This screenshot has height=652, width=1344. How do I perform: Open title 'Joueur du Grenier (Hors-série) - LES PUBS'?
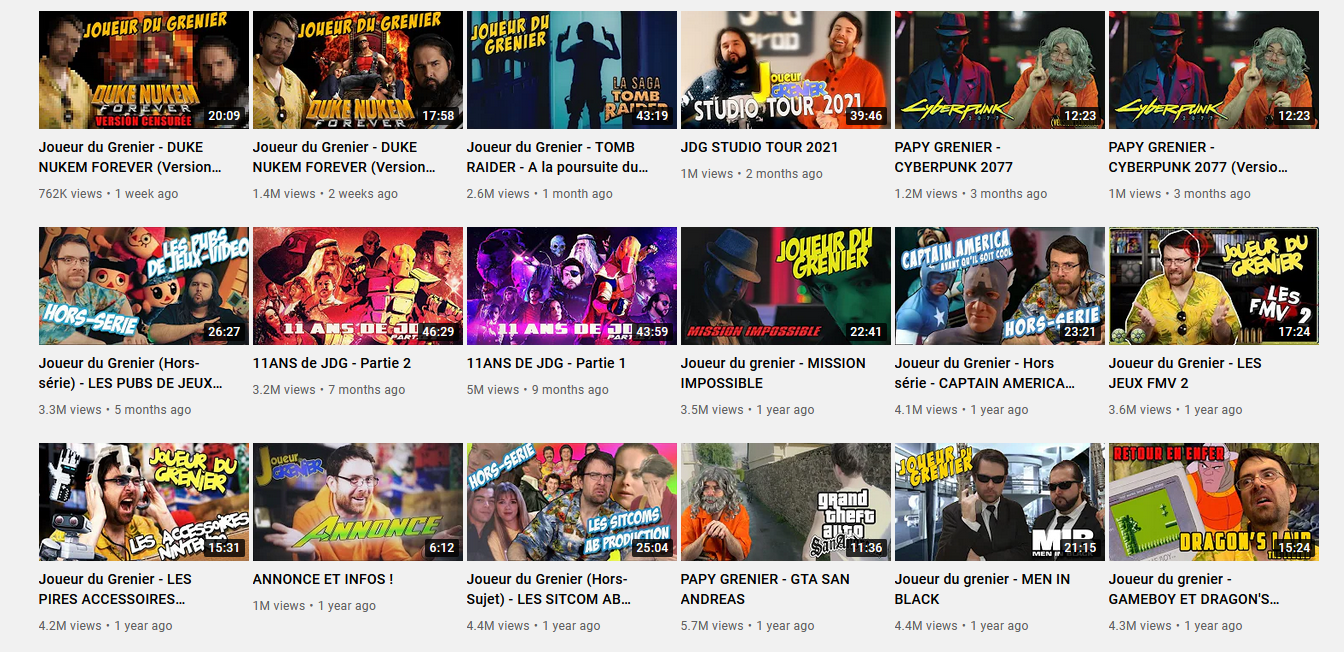tap(130, 373)
